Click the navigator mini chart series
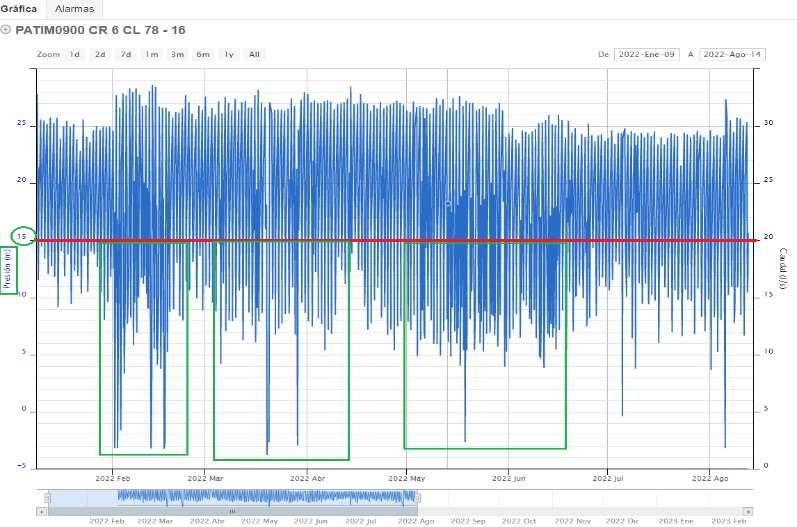 pos(267,498)
